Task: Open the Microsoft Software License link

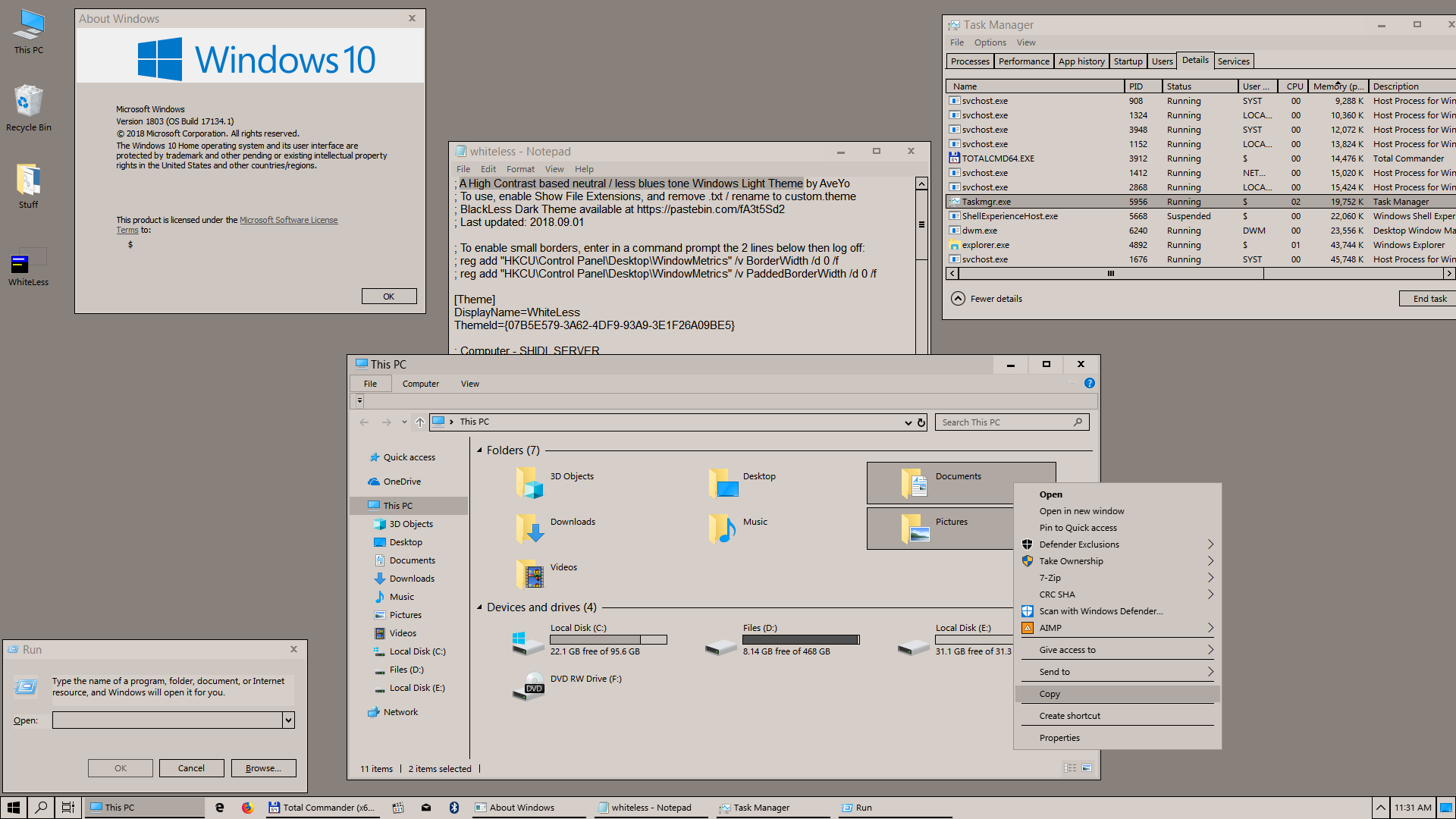Action: (288, 220)
